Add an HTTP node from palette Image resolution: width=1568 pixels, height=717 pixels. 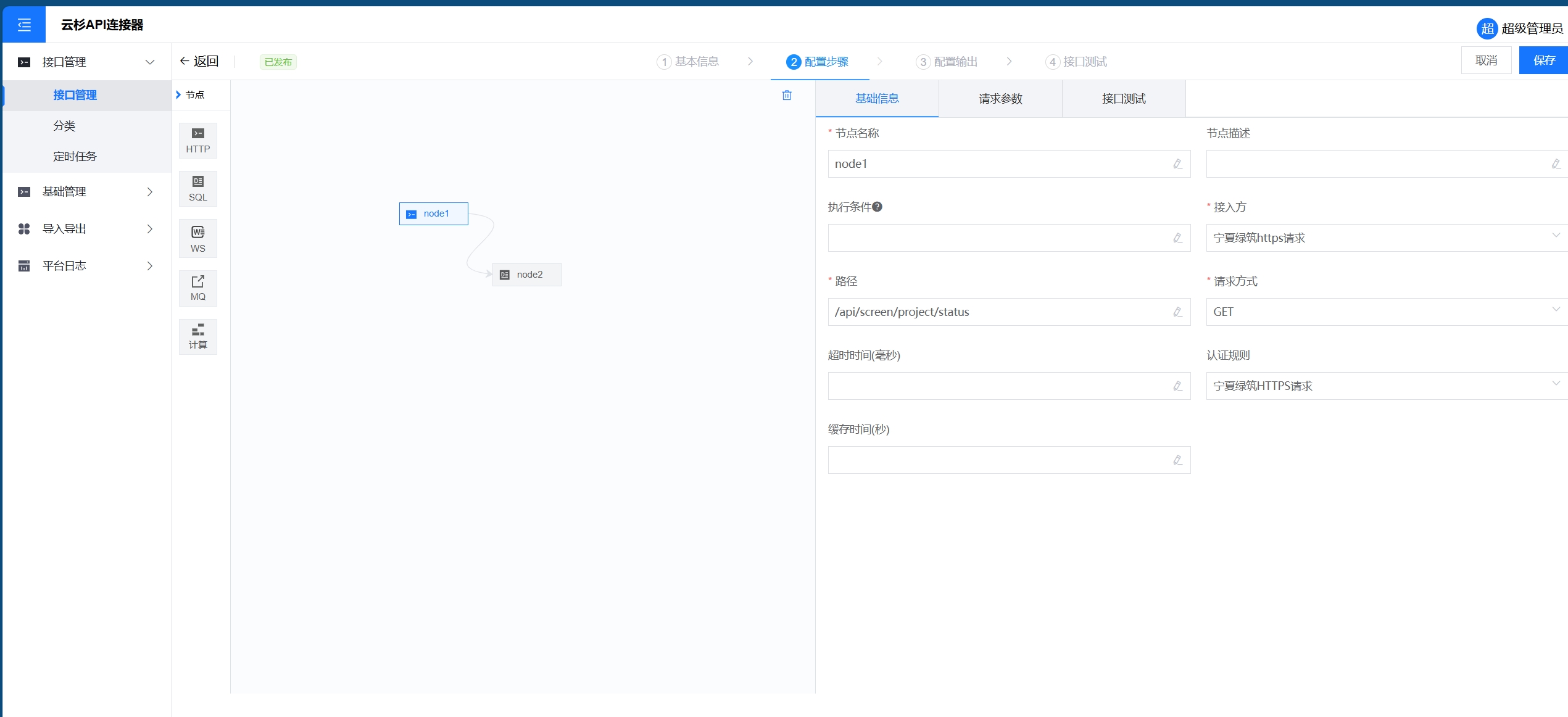(198, 141)
